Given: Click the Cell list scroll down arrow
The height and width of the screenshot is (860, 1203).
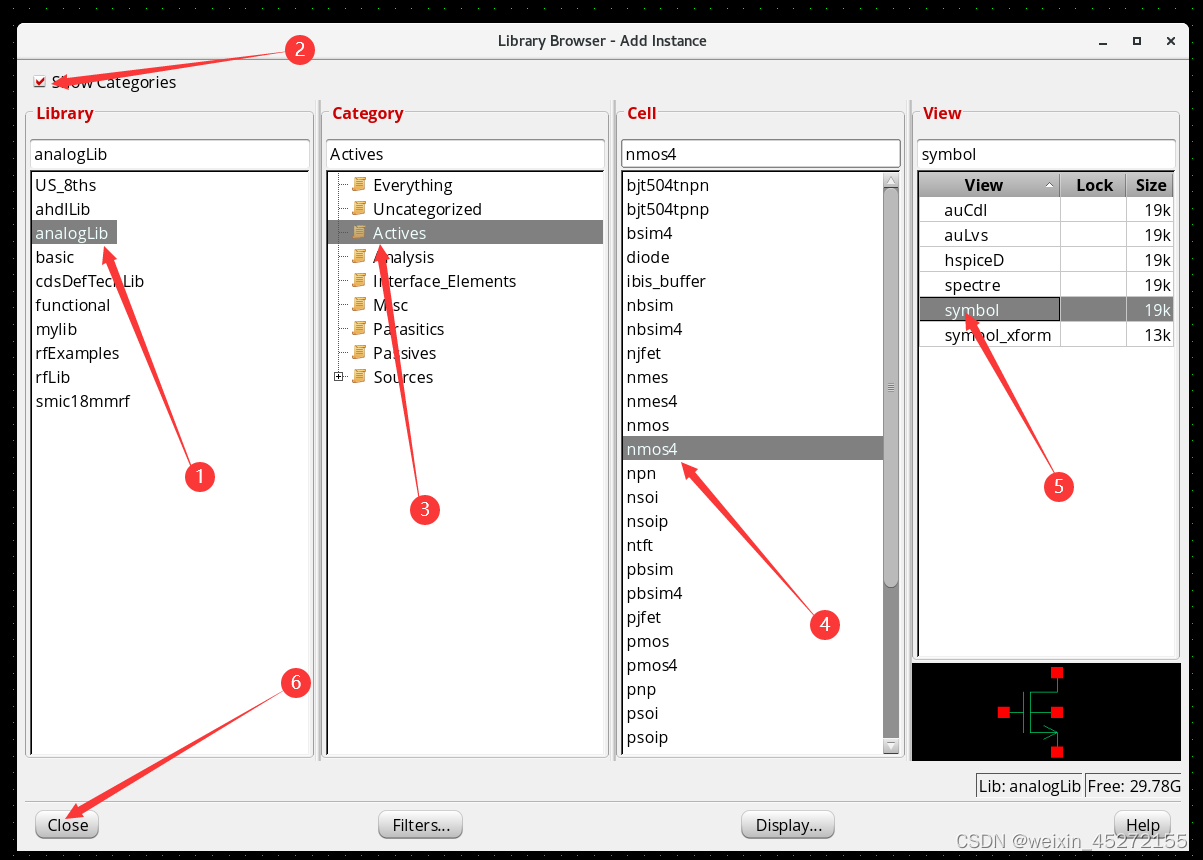Looking at the screenshot, I should [891, 746].
